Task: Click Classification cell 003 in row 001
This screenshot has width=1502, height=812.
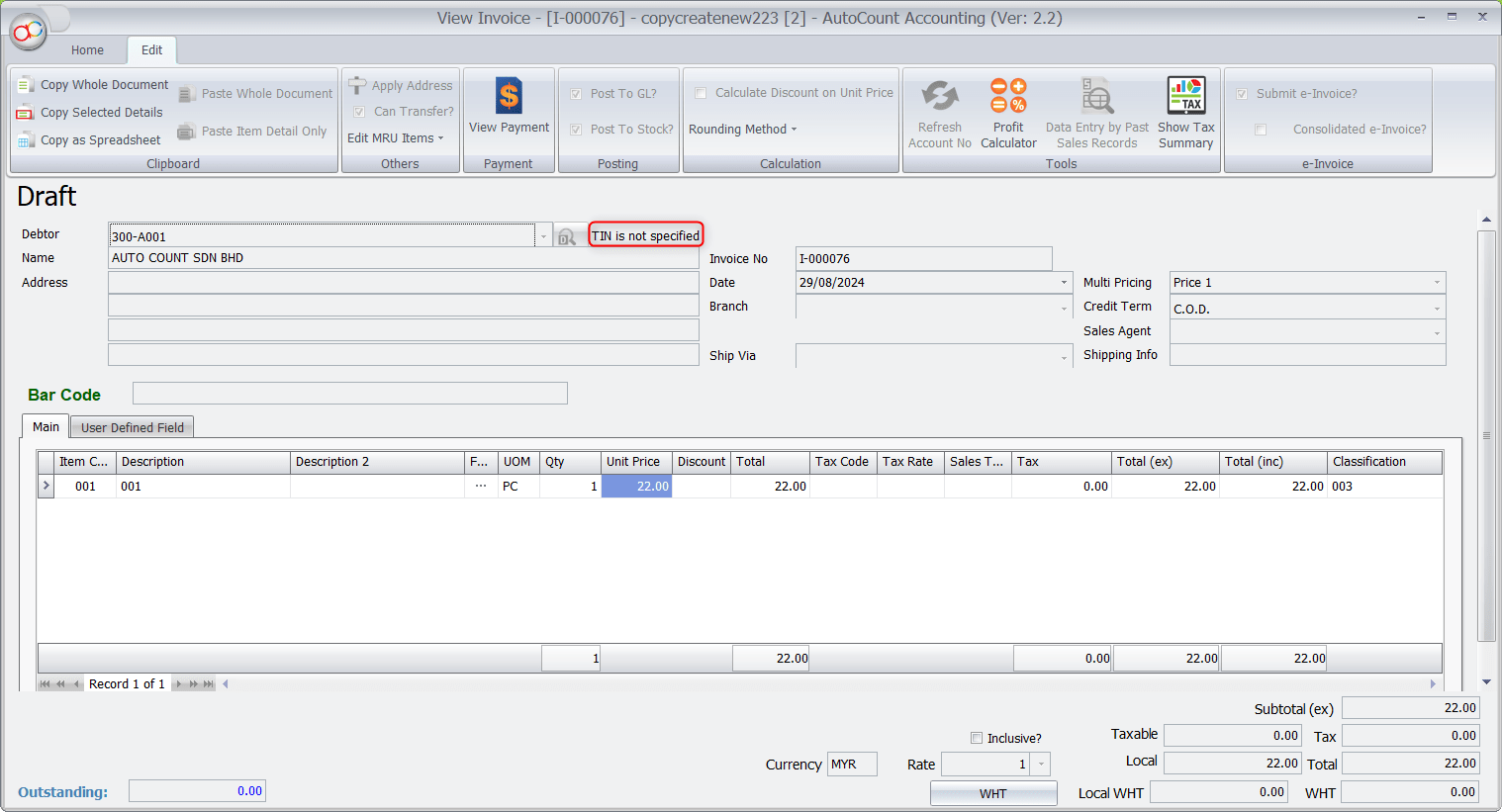Action: [x=1384, y=487]
